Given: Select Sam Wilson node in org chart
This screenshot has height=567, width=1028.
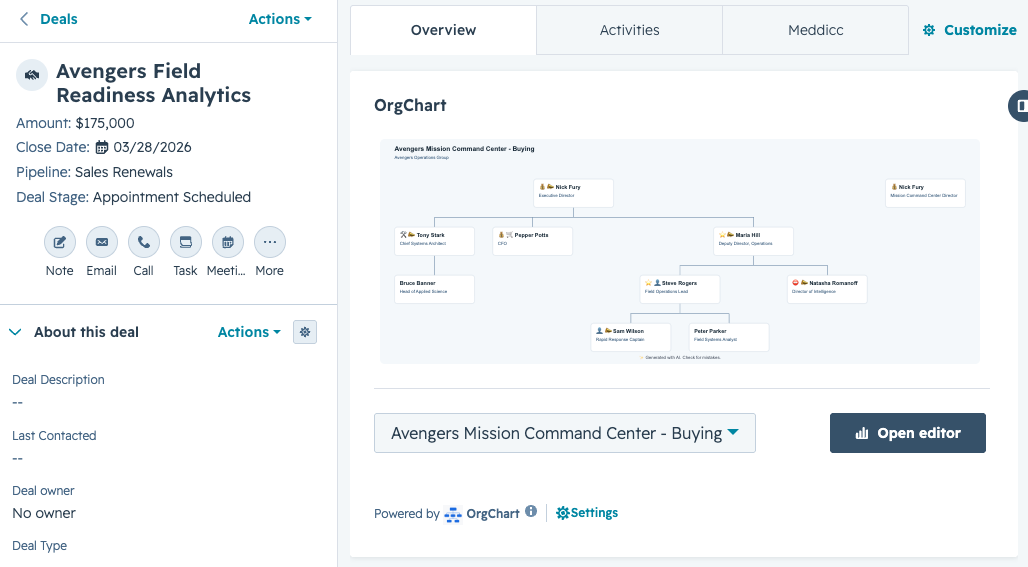Looking at the screenshot, I should pyautogui.click(x=631, y=337).
